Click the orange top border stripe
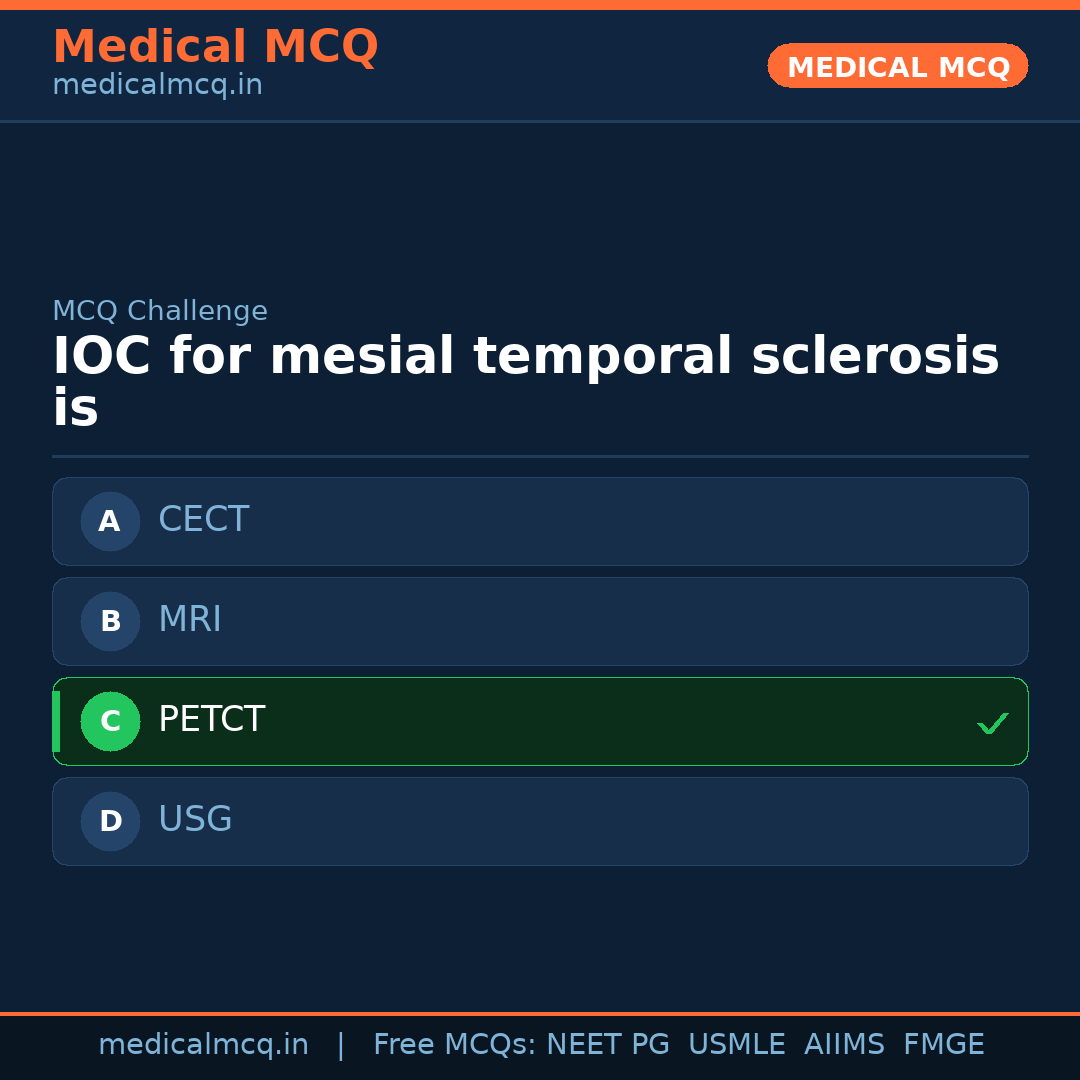Image resolution: width=1080 pixels, height=1080 pixels. click(540, 4)
